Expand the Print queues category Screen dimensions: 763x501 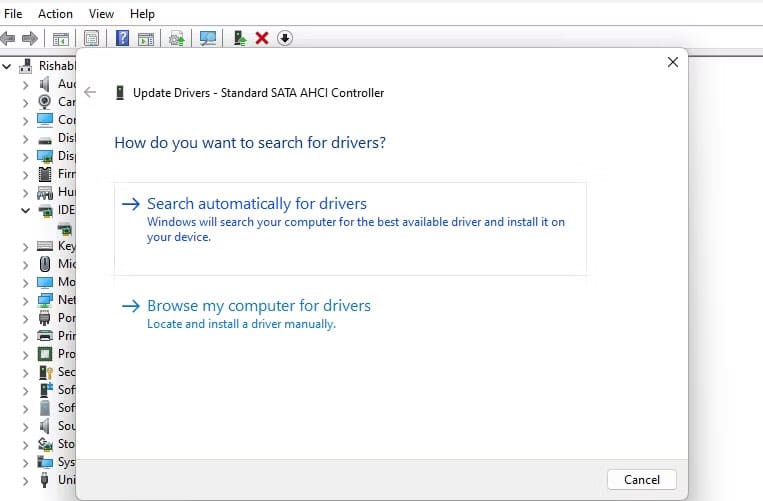coord(25,337)
